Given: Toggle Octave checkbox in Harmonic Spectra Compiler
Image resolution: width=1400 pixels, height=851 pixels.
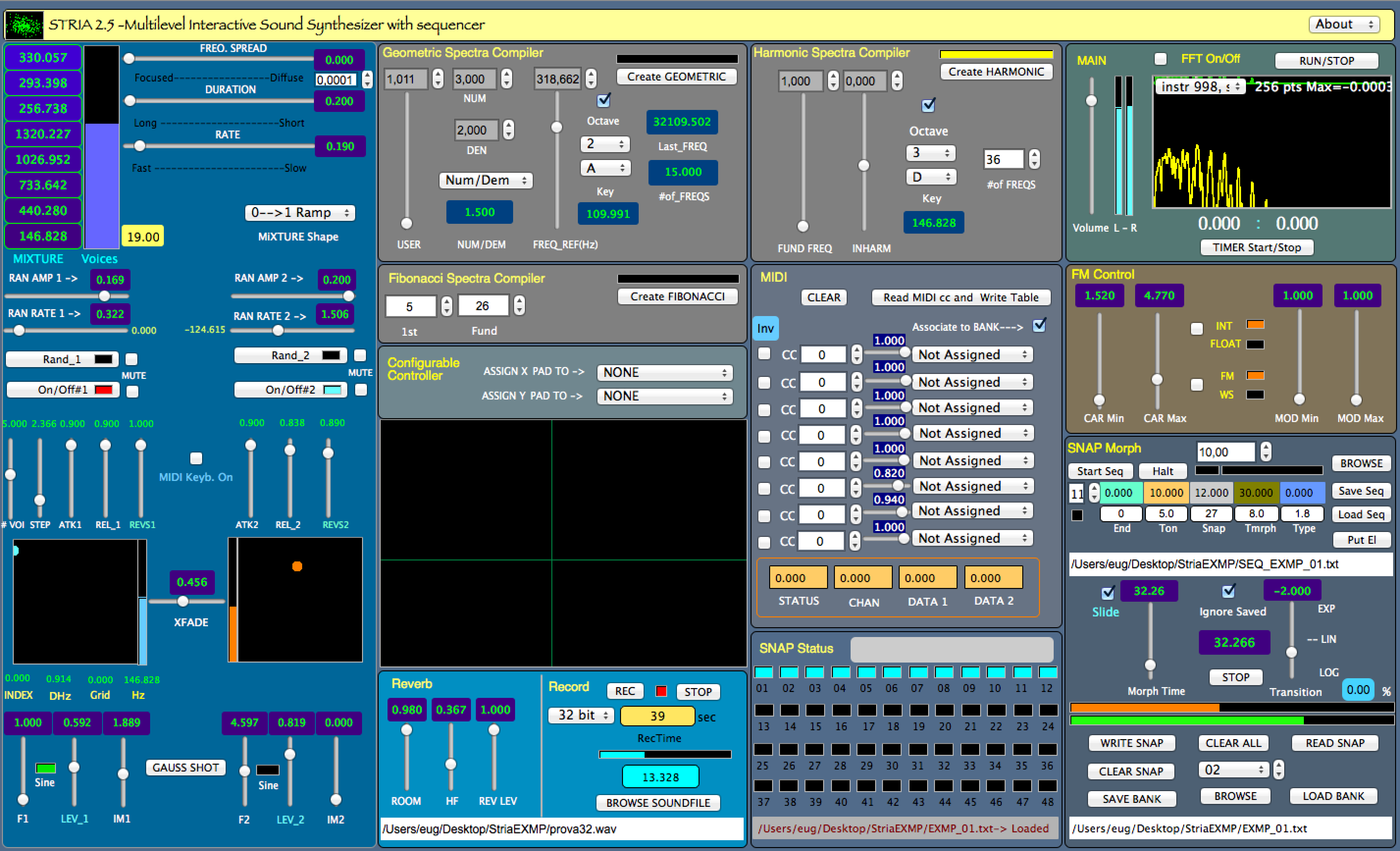Looking at the screenshot, I should 929,105.
